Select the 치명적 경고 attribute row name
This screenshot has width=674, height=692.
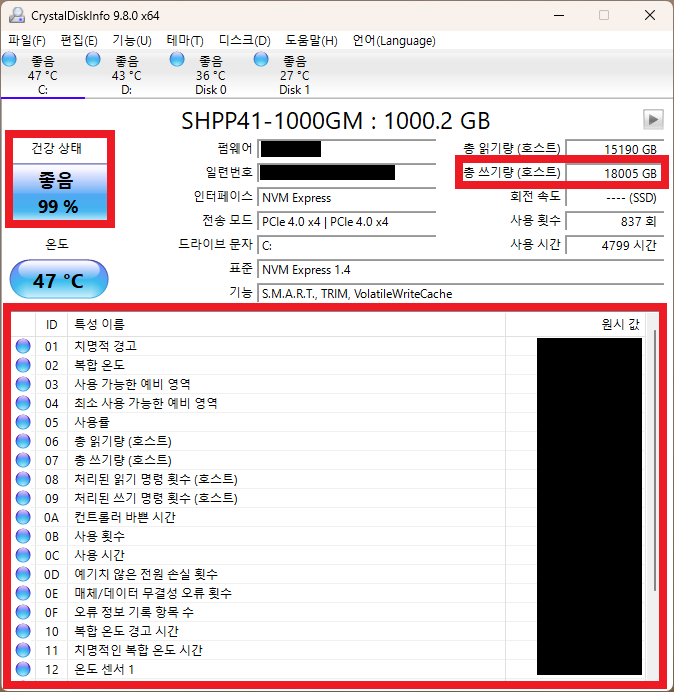105,346
